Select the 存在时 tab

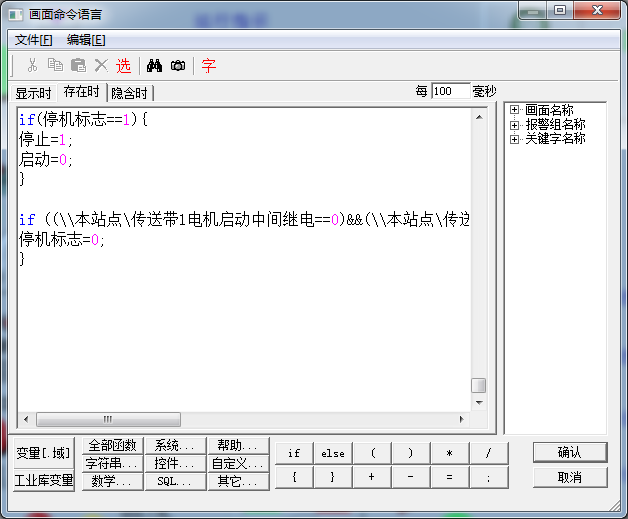pos(82,92)
